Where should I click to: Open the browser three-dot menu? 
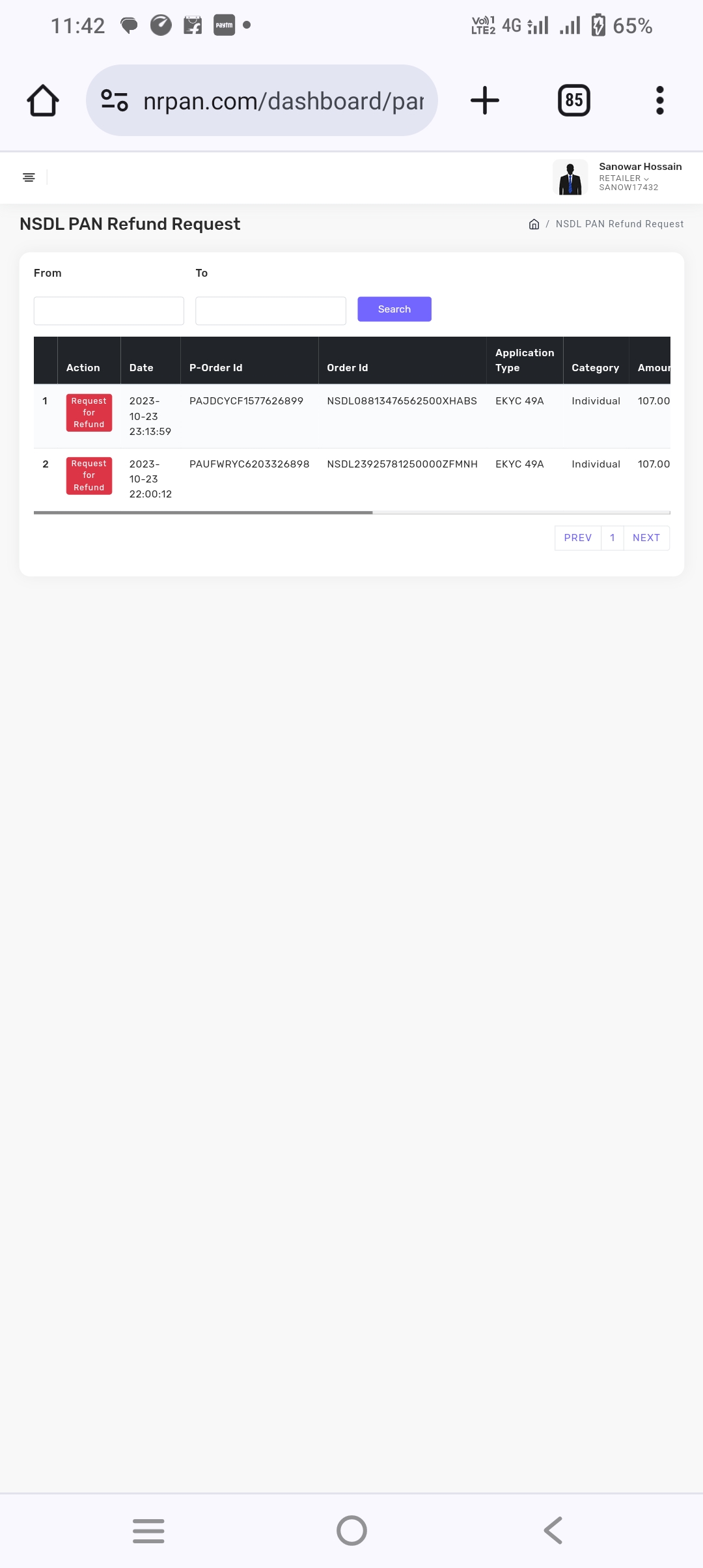(x=660, y=100)
